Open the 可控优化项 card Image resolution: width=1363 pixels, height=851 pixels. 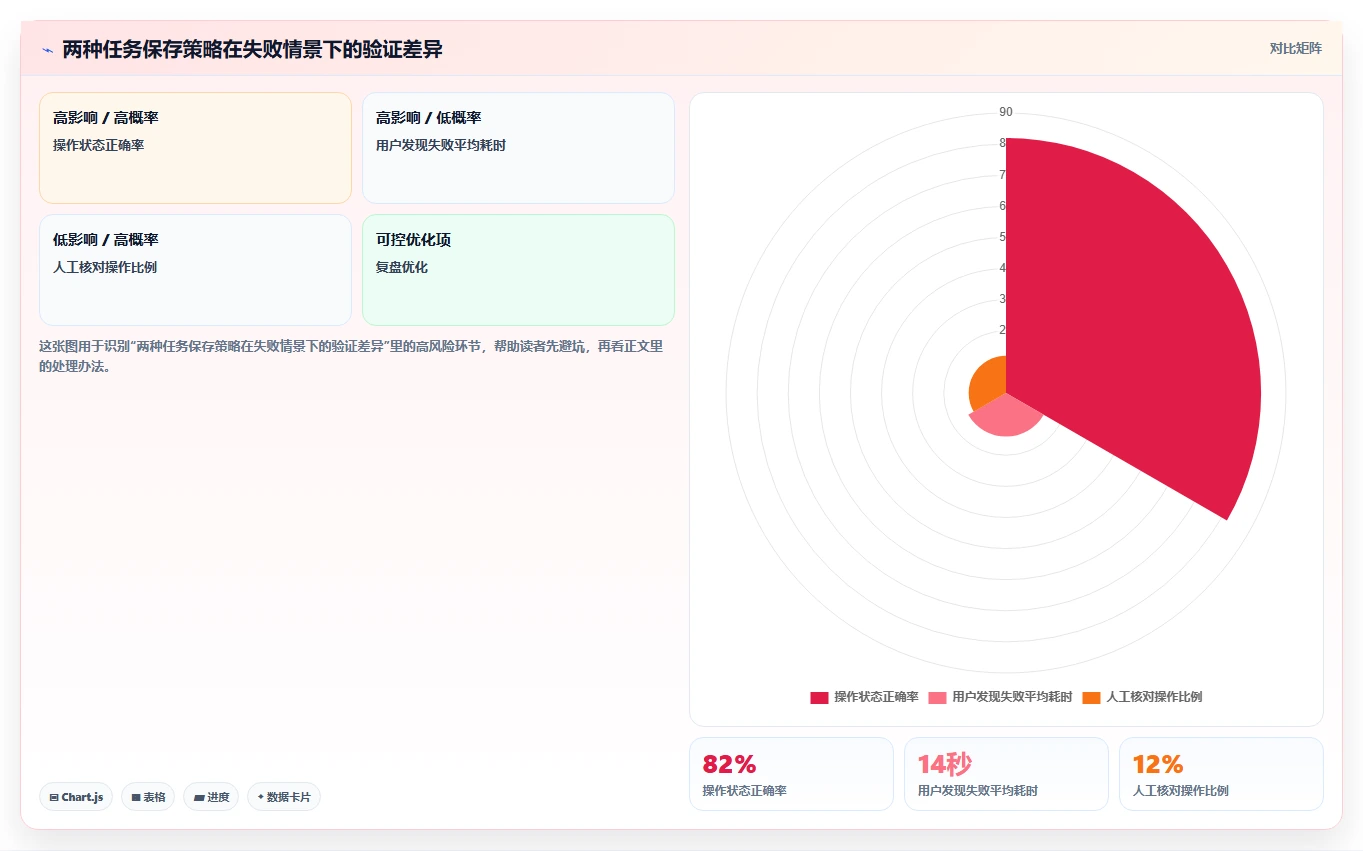pyautogui.click(x=518, y=270)
